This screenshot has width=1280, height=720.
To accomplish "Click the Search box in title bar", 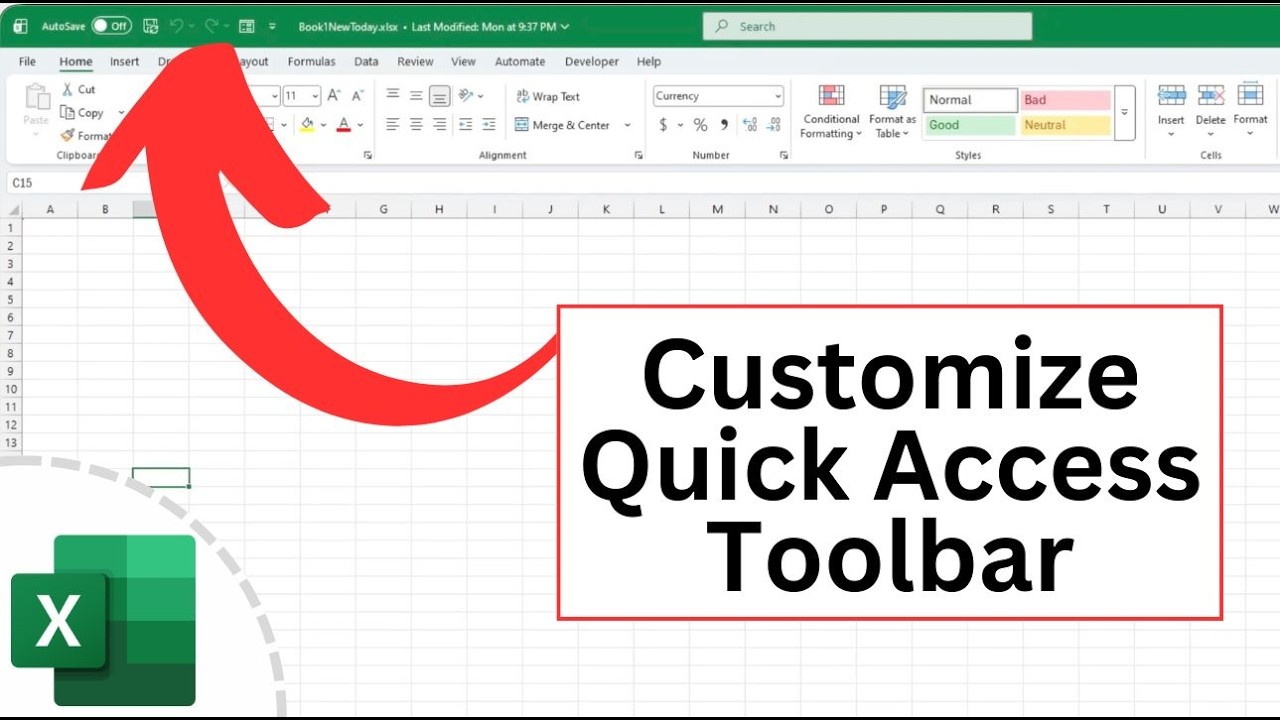I will [x=867, y=26].
